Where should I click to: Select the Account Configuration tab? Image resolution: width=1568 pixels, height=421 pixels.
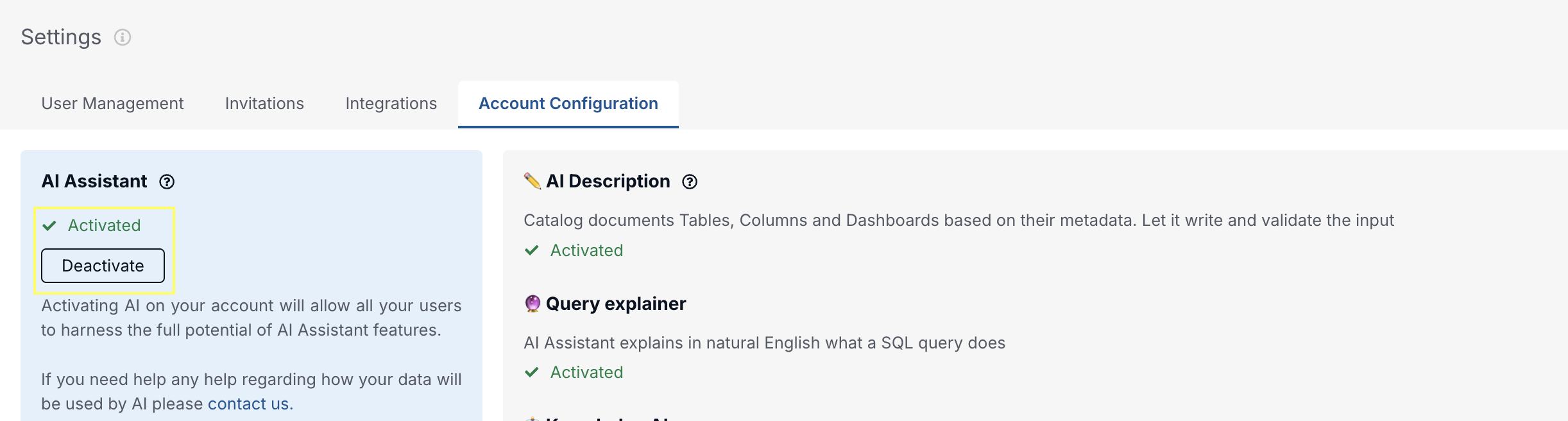(568, 103)
